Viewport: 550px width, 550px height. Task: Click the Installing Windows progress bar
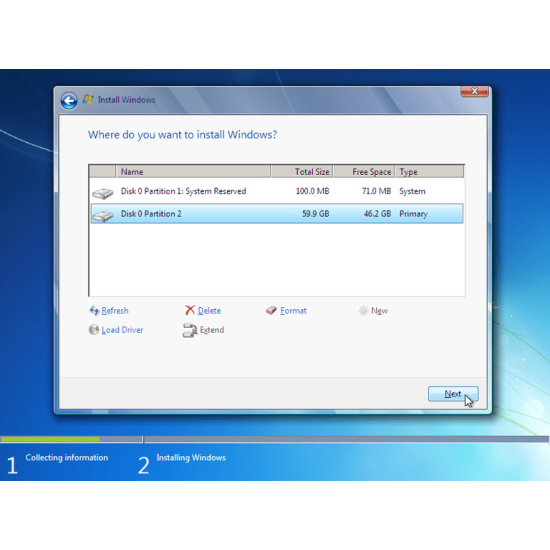347,439
